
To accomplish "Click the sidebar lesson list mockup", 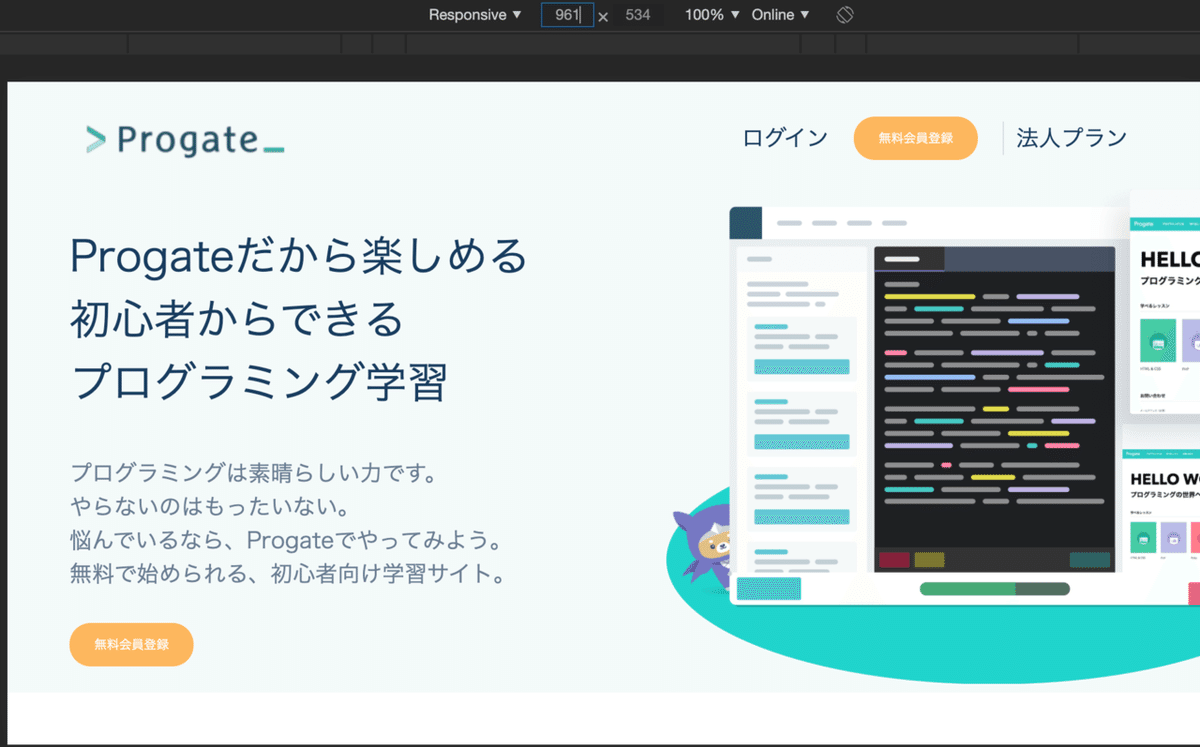I will pos(798,400).
